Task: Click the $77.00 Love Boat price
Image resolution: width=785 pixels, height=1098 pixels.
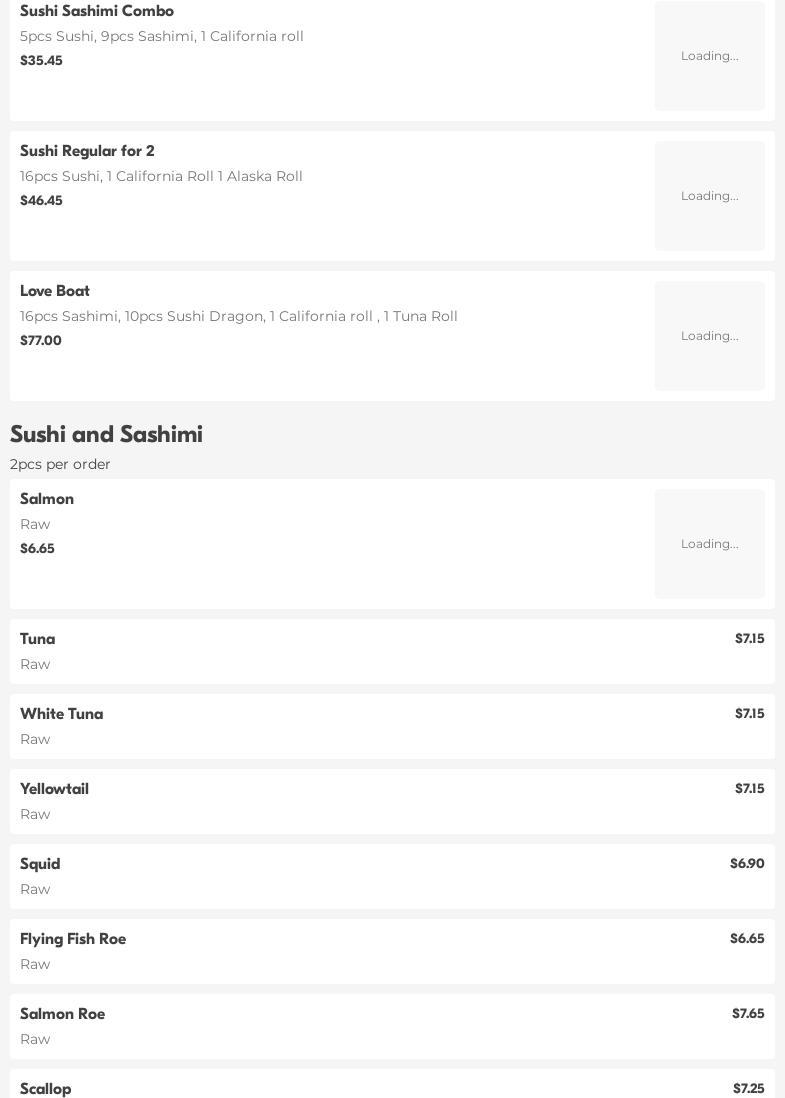Action: point(41,341)
